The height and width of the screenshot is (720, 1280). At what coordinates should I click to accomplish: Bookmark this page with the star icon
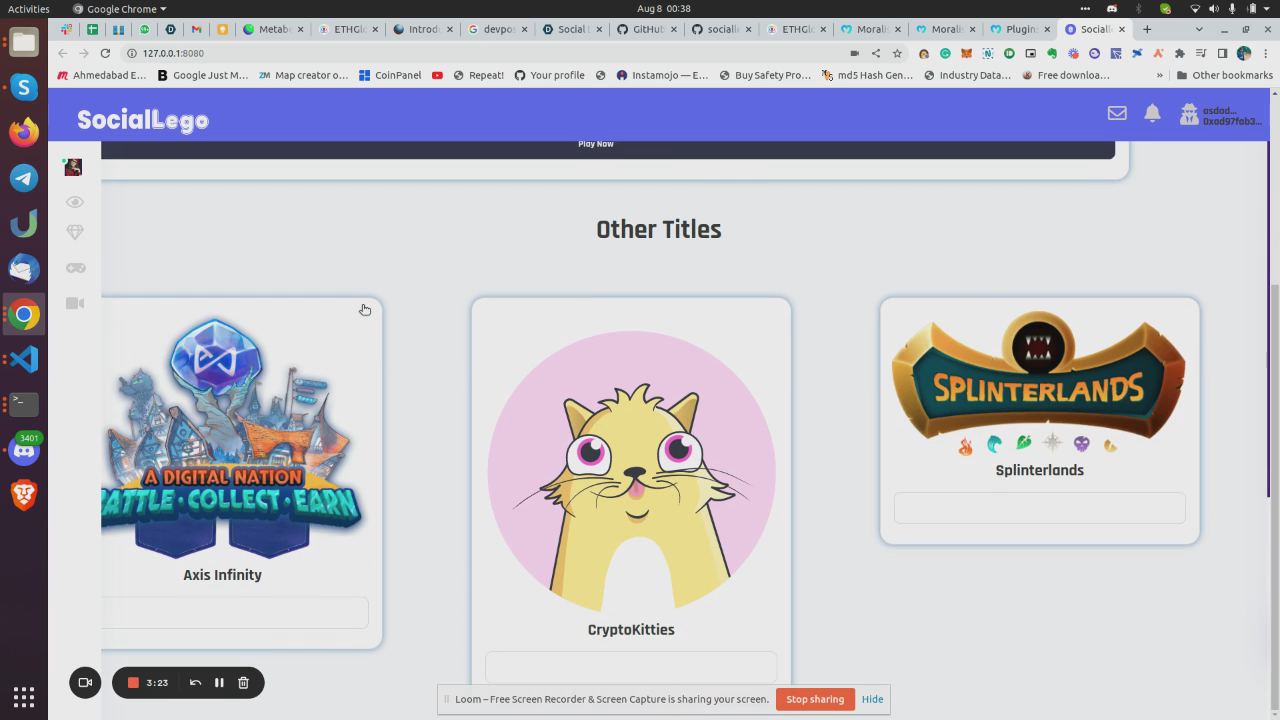(x=897, y=53)
